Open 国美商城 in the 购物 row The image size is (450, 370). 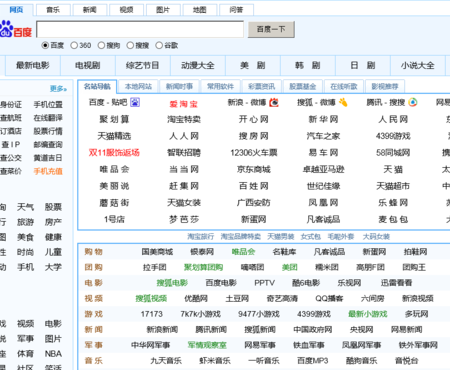(x=157, y=252)
